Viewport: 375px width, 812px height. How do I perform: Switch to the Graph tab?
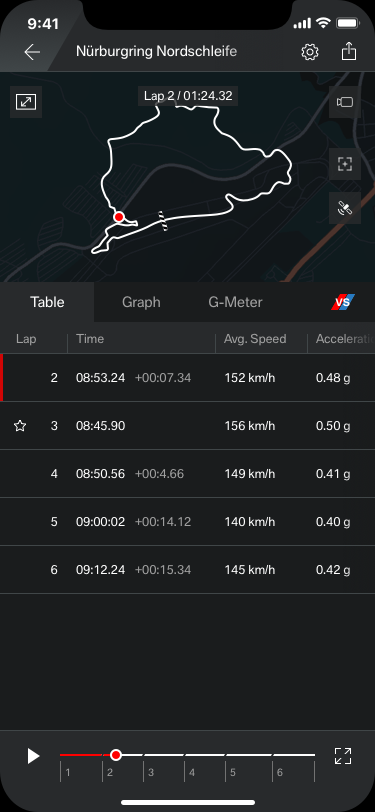point(141,302)
